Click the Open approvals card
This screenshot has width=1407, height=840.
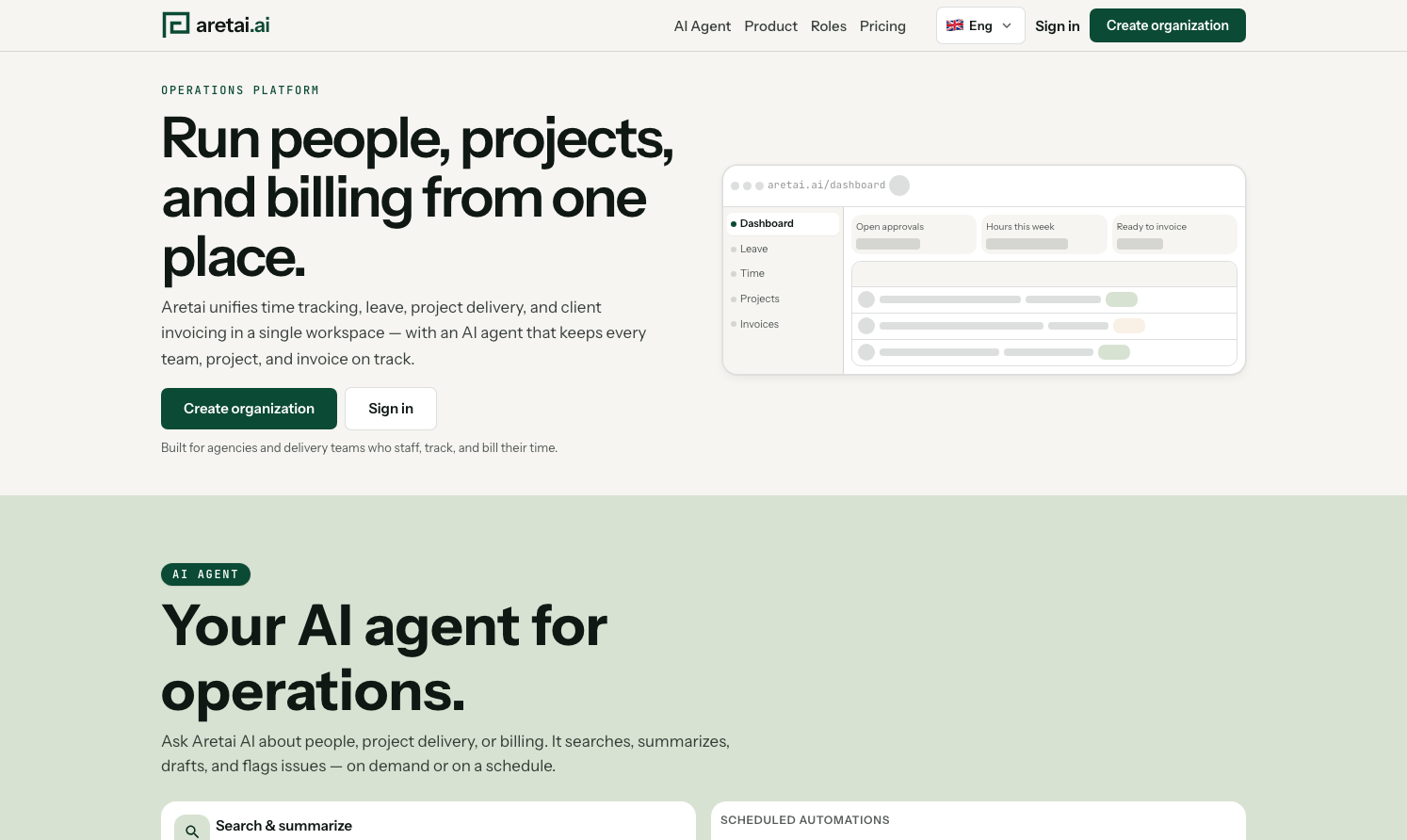point(914,234)
